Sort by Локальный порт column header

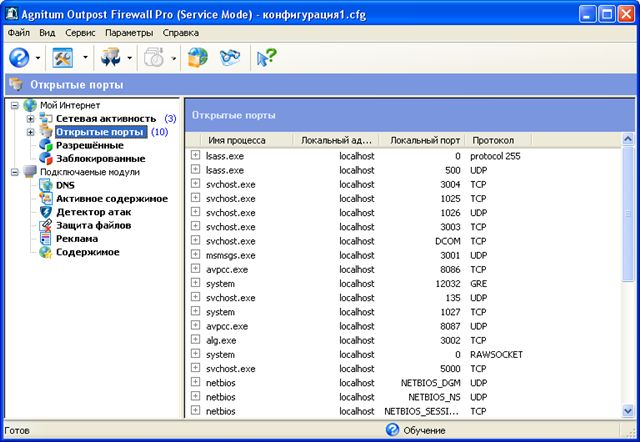[x=422, y=140]
